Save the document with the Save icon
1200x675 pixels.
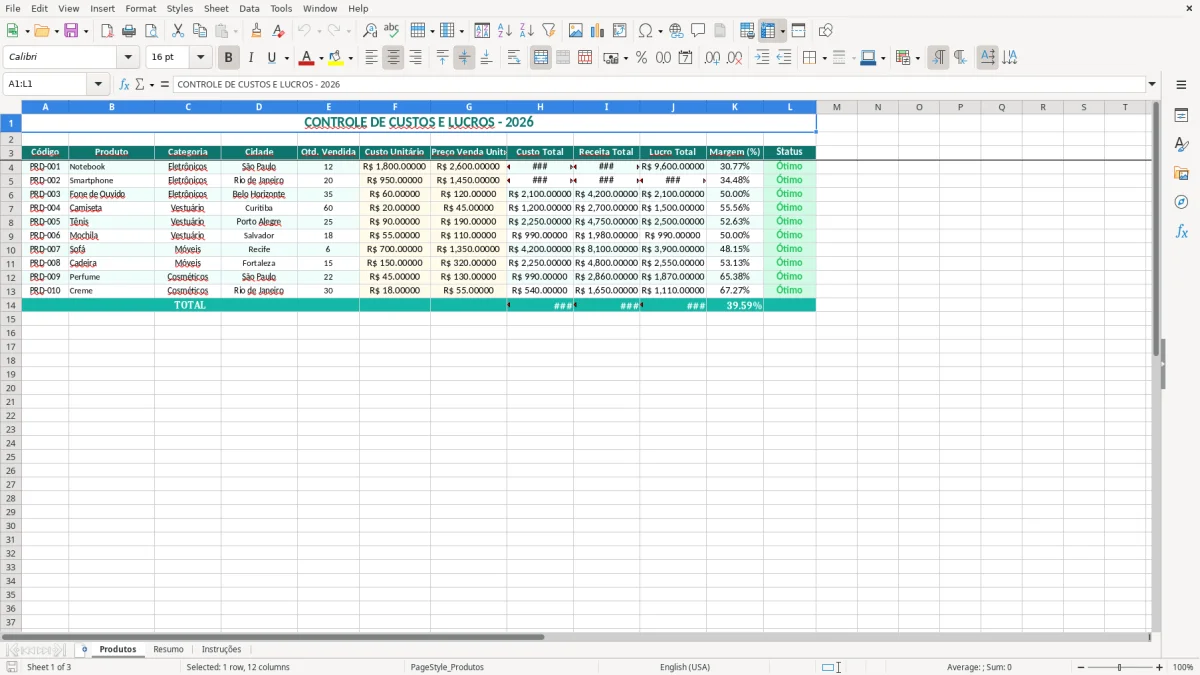tap(71, 31)
